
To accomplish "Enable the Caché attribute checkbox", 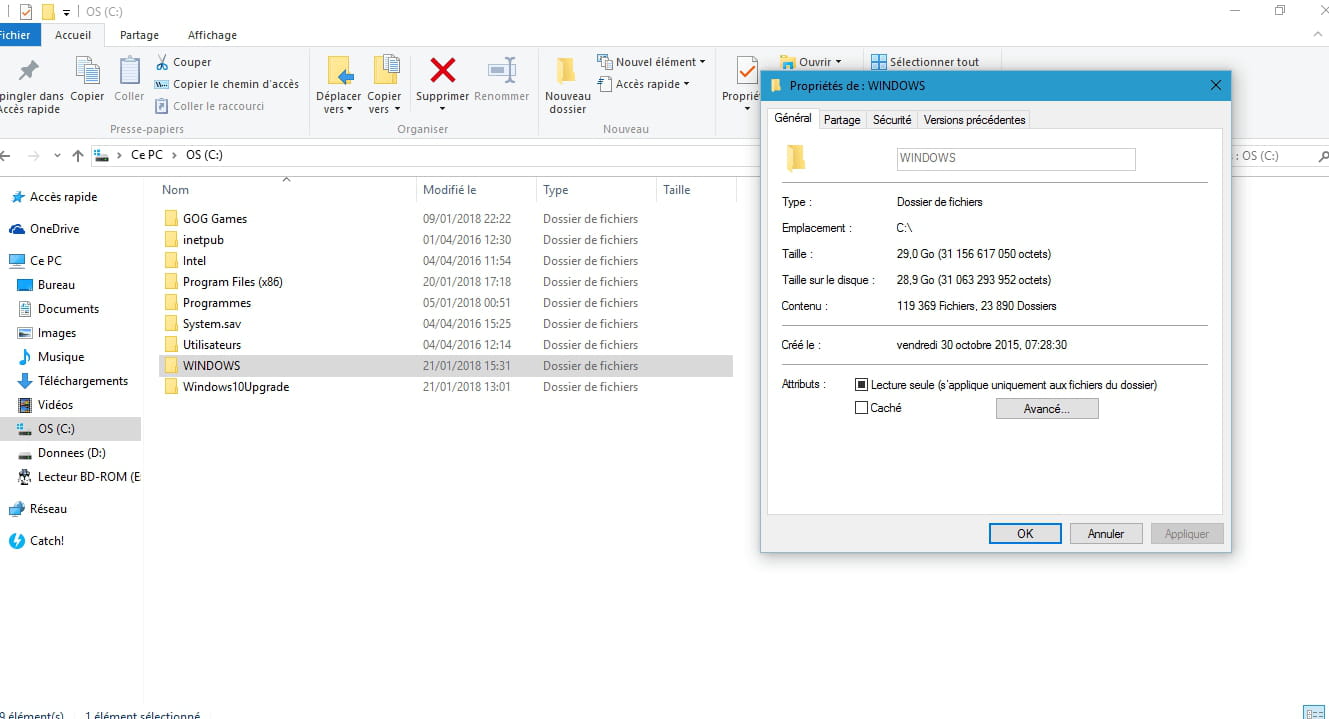I will tap(861, 408).
